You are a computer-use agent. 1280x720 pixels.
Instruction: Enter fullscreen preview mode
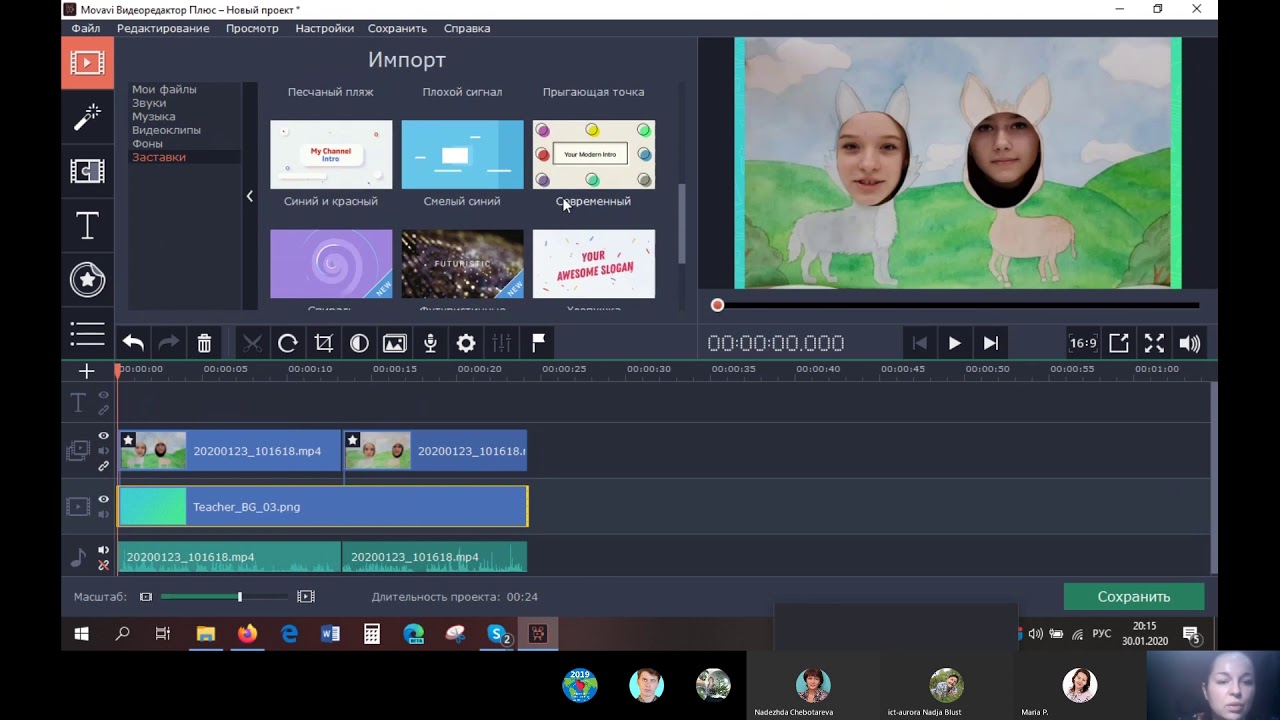1154,343
